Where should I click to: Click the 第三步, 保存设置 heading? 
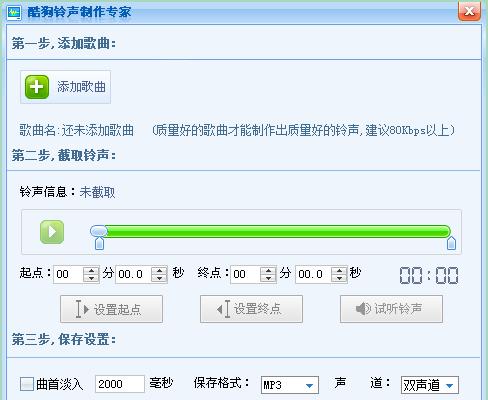[64, 340]
